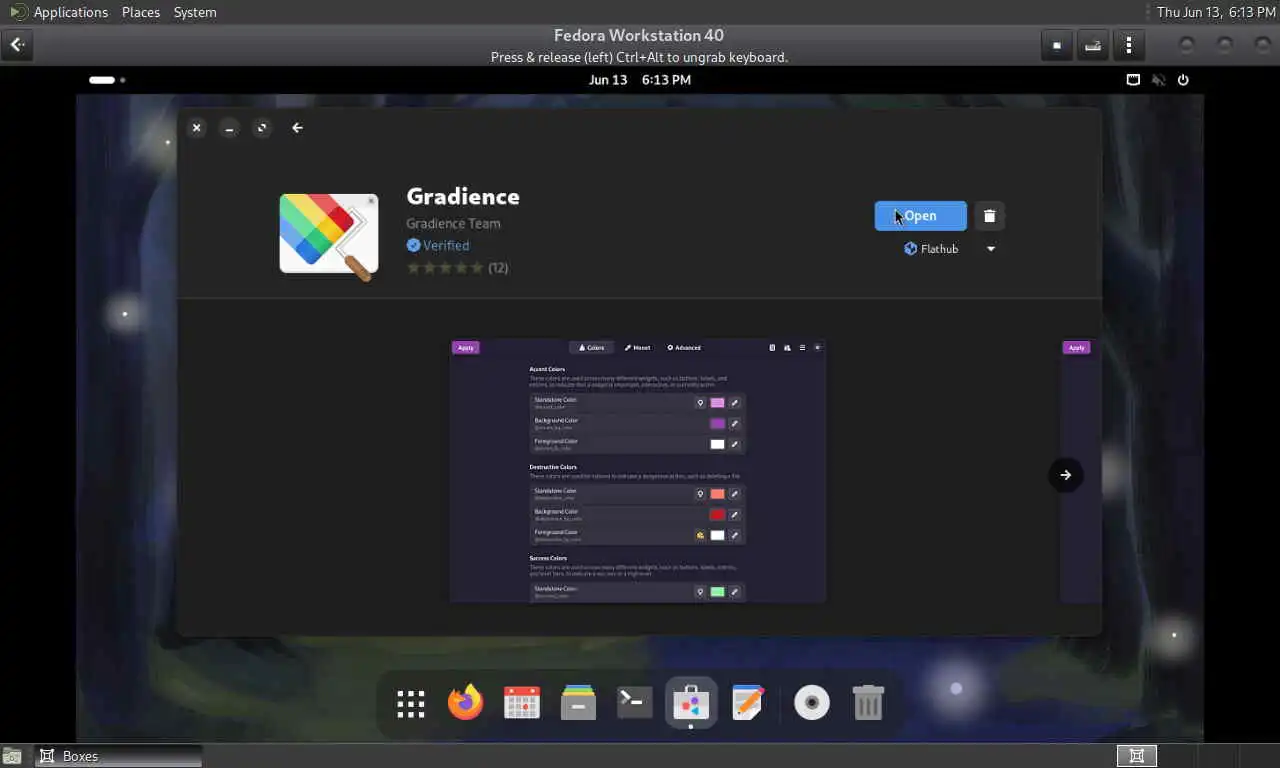Expand the Flathub source dropdown
This screenshot has width=1280, height=768.
[x=991, y=249]
